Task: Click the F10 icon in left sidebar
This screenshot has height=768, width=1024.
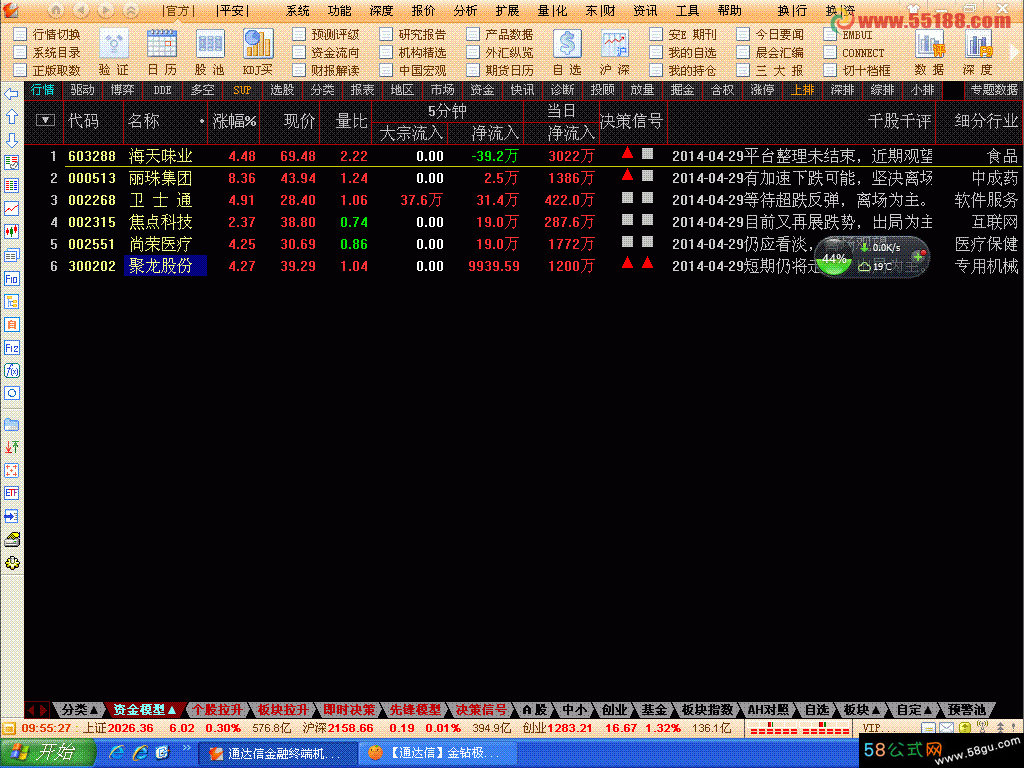Action: 12,279
